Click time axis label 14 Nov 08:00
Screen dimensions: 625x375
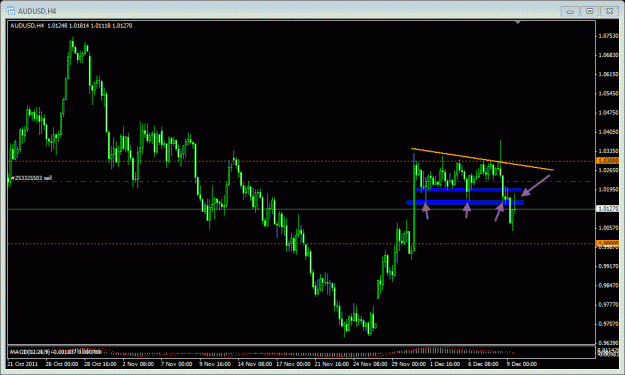click(254, 364)
